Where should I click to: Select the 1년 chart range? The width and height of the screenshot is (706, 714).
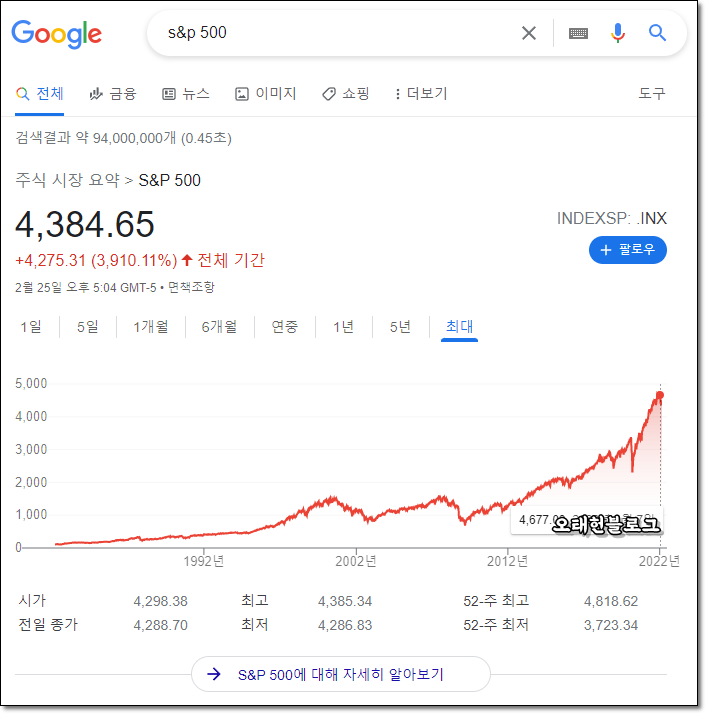(343, 326)
